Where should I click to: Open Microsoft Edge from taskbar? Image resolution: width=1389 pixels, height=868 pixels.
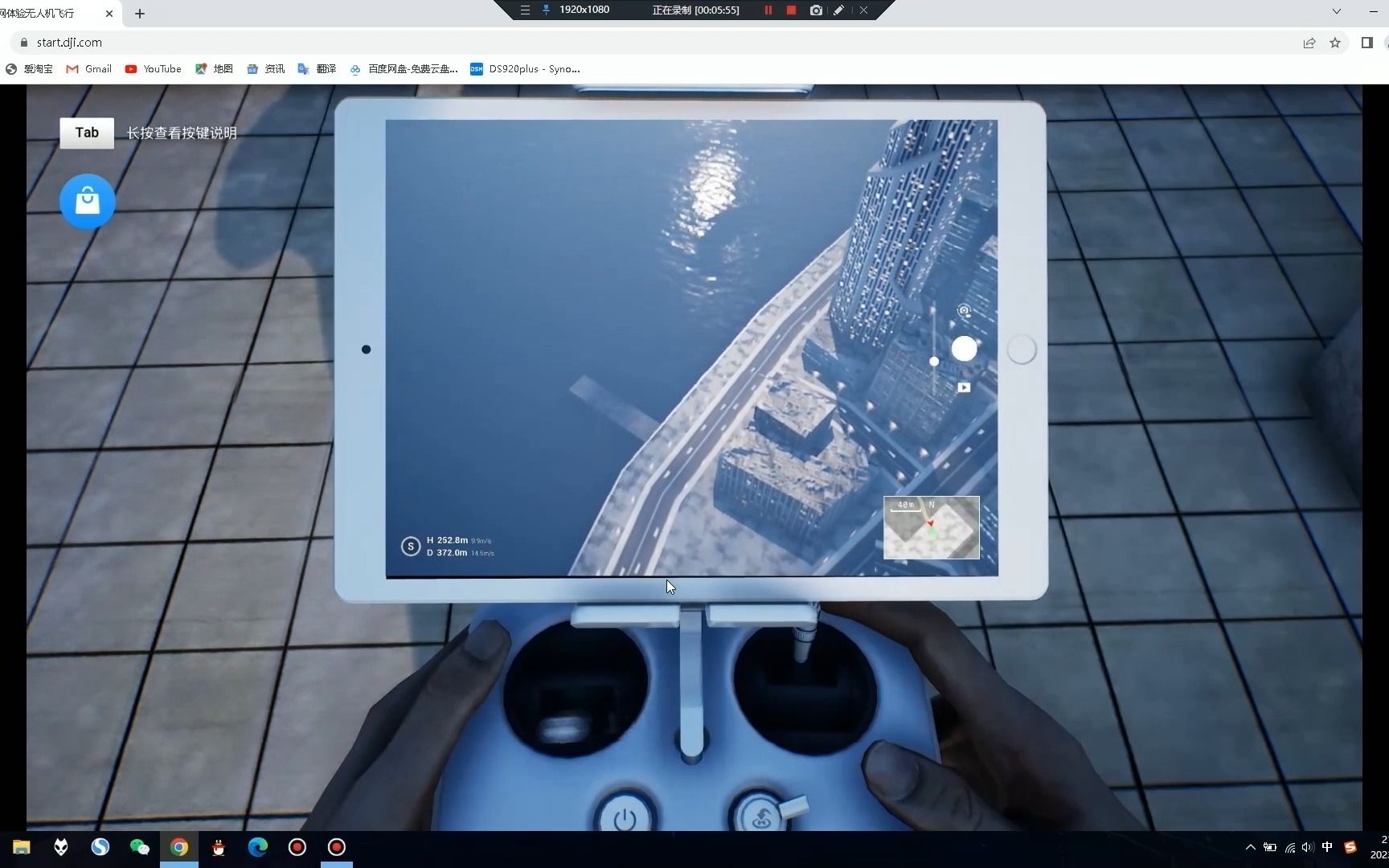click(x=258, y=847)
